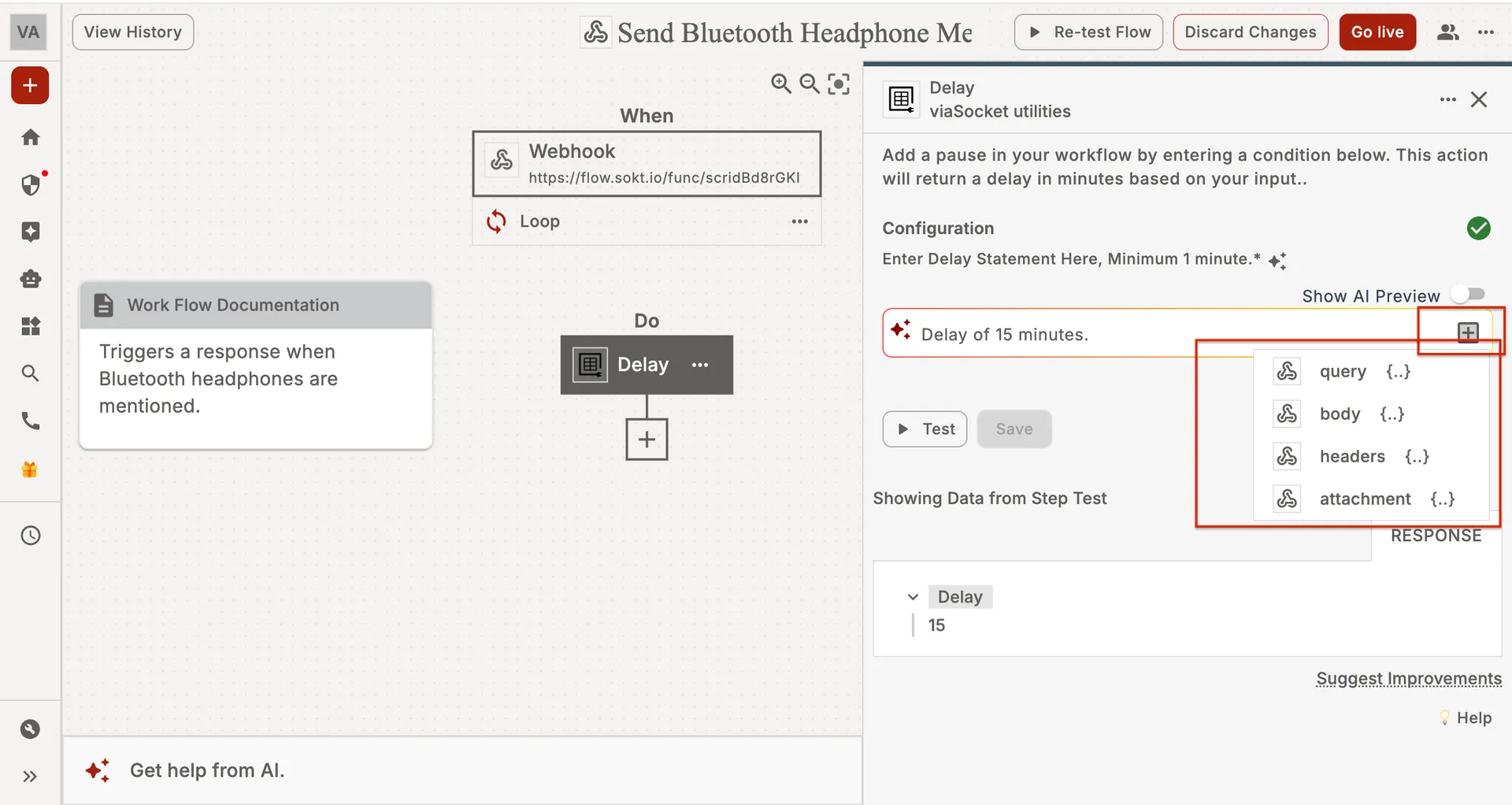The height and width of the screenshot is (805, 1512).
Task: Select the Loop step
Action: pyautogui.click(x=647, y=221)
